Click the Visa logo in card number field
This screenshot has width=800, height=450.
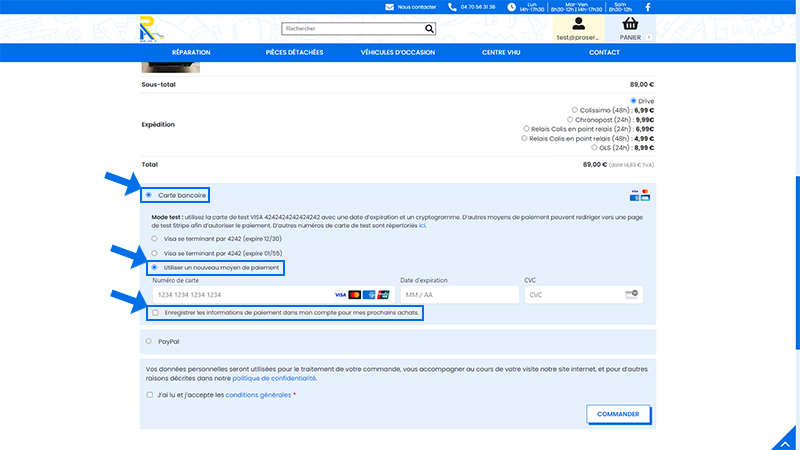(x=340, y=295)
